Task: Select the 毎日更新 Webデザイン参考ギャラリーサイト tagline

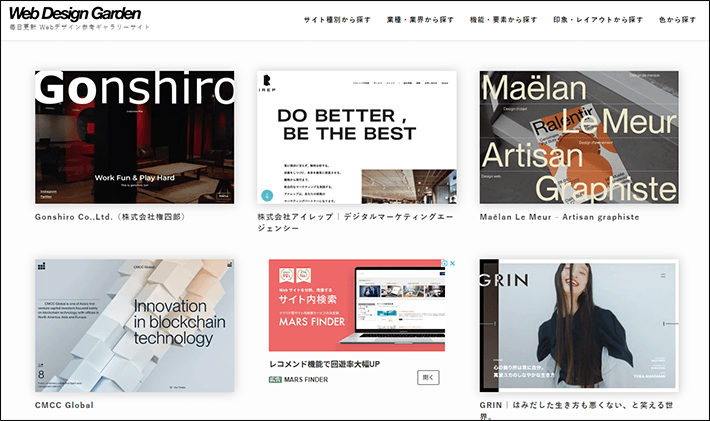Action: point(80,27)
